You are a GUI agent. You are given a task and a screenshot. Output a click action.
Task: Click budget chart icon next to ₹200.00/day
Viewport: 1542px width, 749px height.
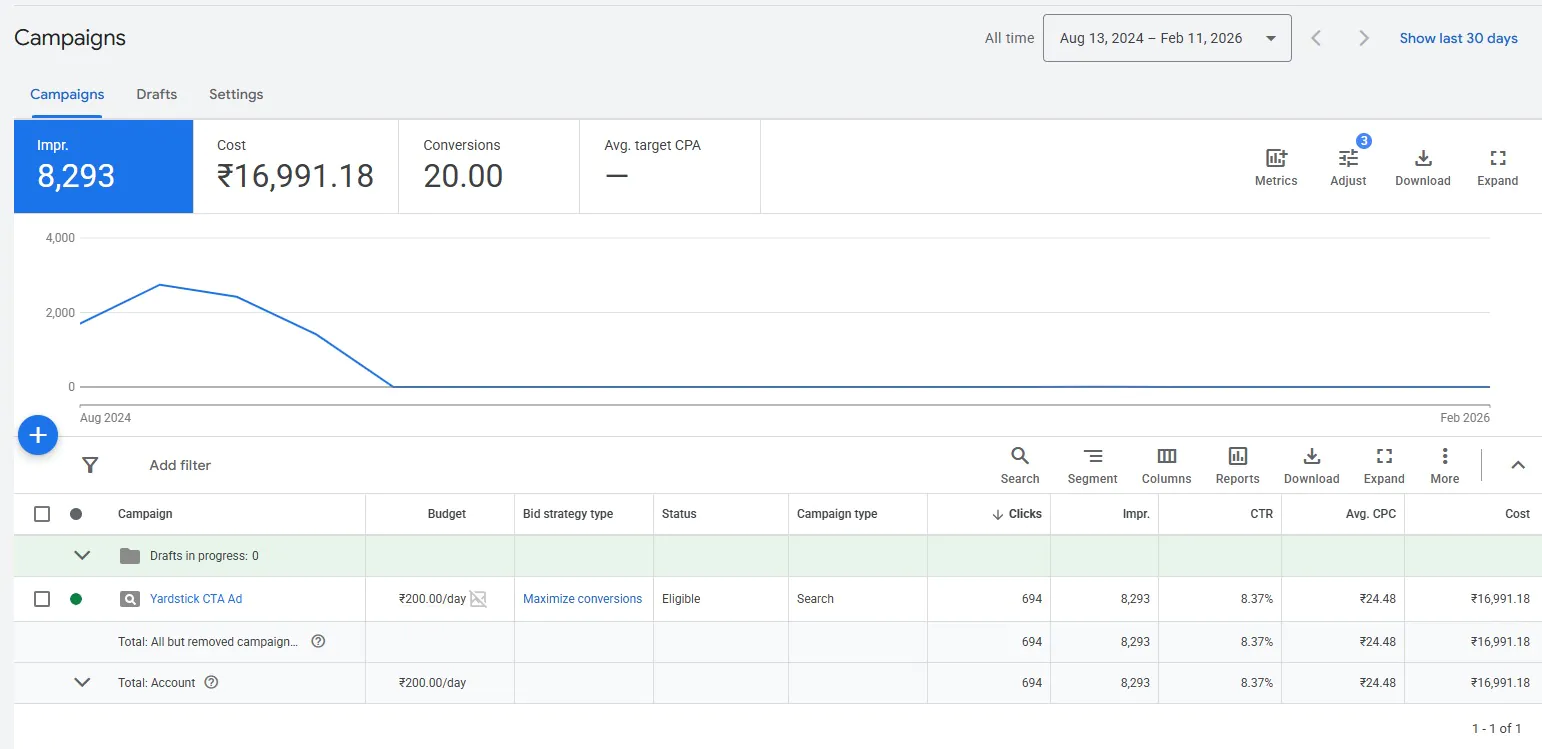coord(478,599)
